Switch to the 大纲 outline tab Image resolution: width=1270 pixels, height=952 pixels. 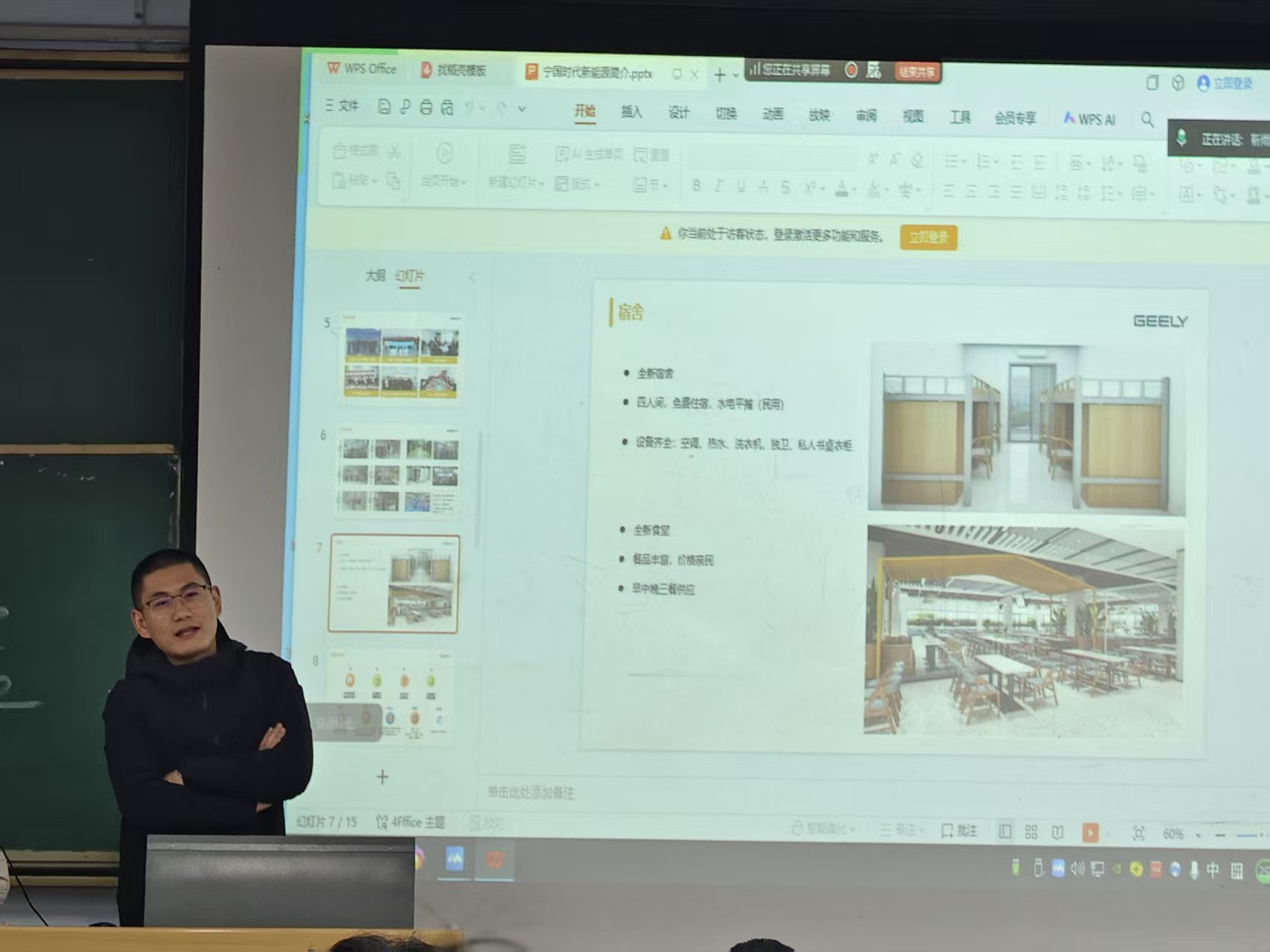pos(375,275)
